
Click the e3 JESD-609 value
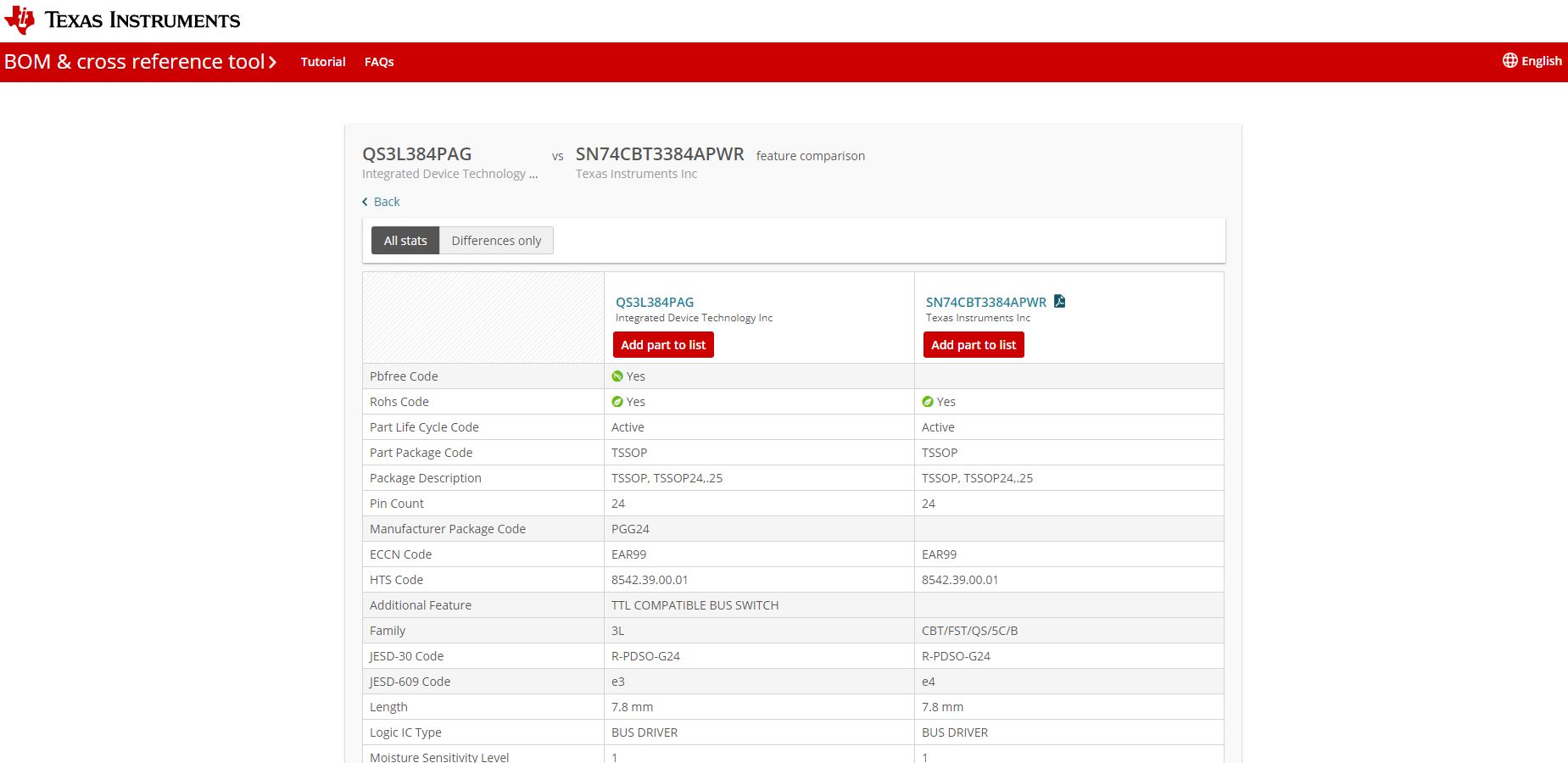pos(618,682)
